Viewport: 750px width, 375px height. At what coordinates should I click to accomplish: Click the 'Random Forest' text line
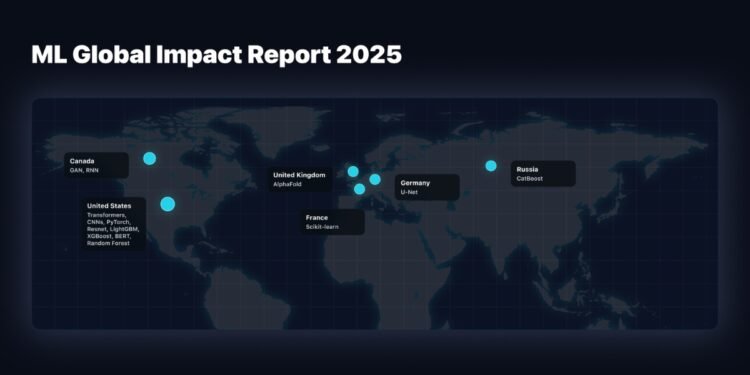tap(108, 243)
